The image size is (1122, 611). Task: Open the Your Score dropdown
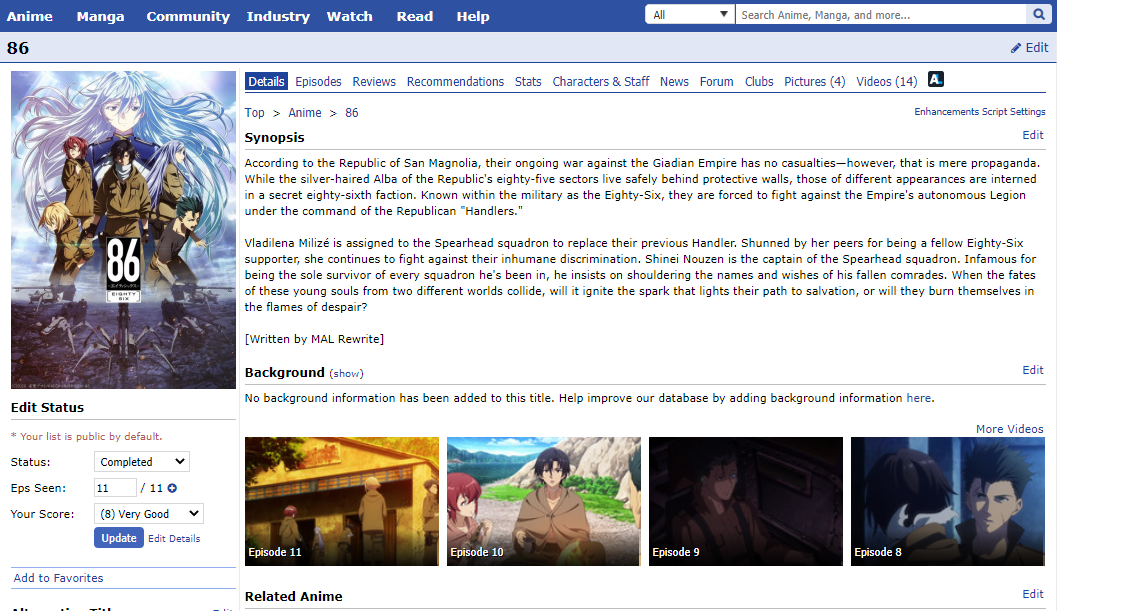[149, 514]
